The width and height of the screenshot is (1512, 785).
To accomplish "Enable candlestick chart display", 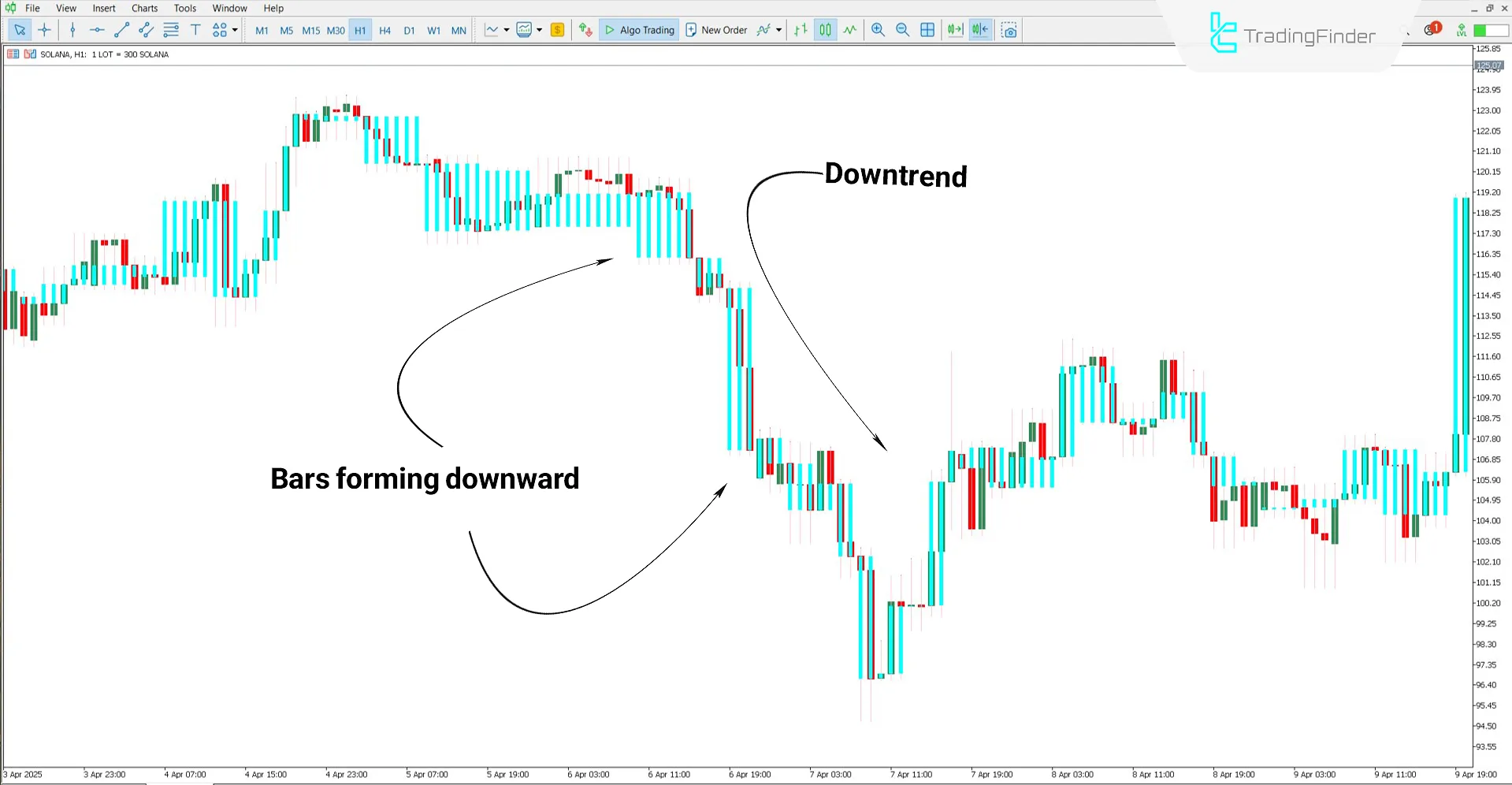I will pyautogui.click(x=825, y=30).
